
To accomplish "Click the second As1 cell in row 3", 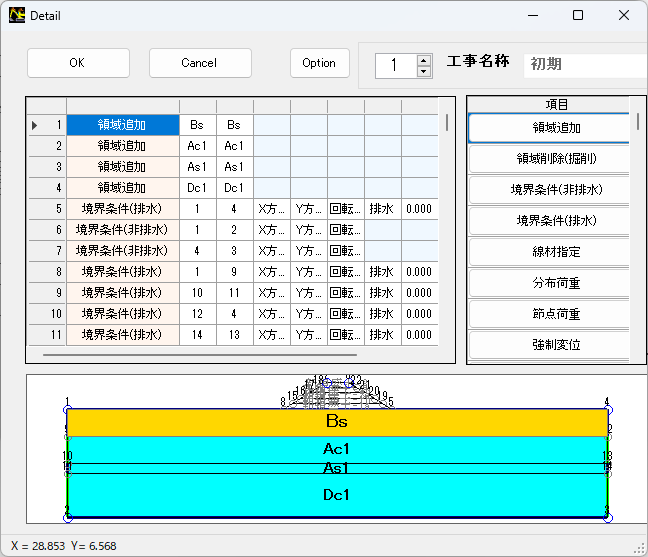I will pos(235,167).
